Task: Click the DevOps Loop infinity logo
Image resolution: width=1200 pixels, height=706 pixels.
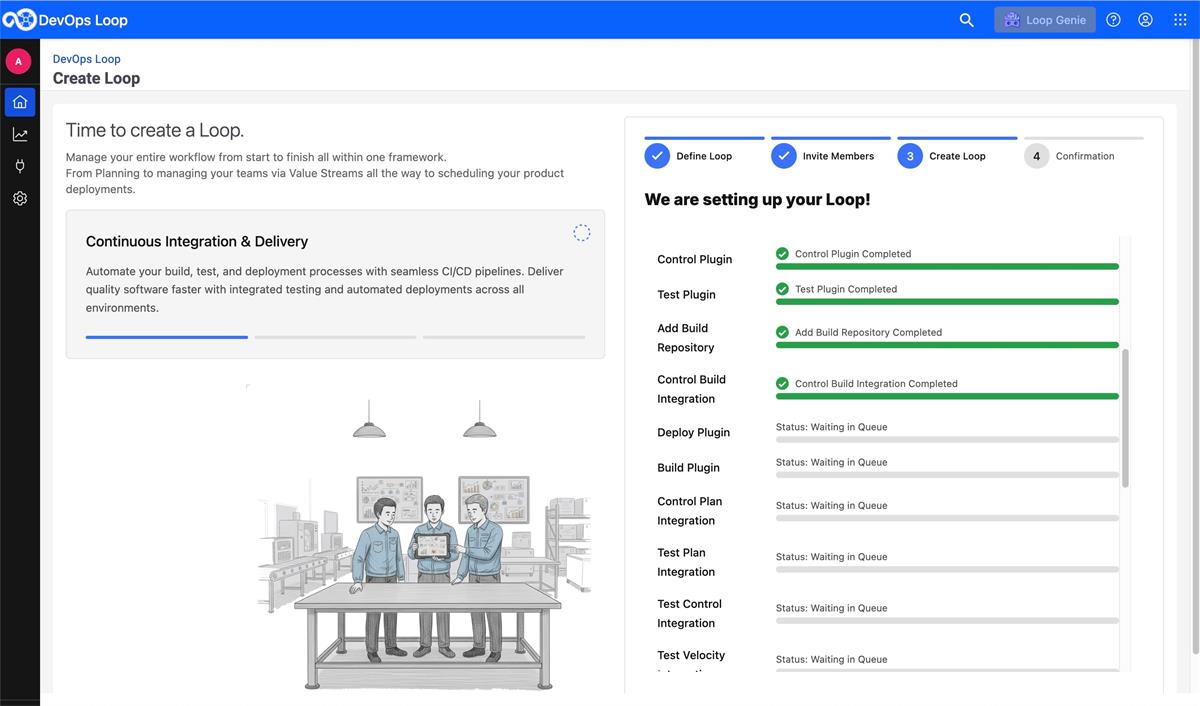Action: (x=19, y=20)
